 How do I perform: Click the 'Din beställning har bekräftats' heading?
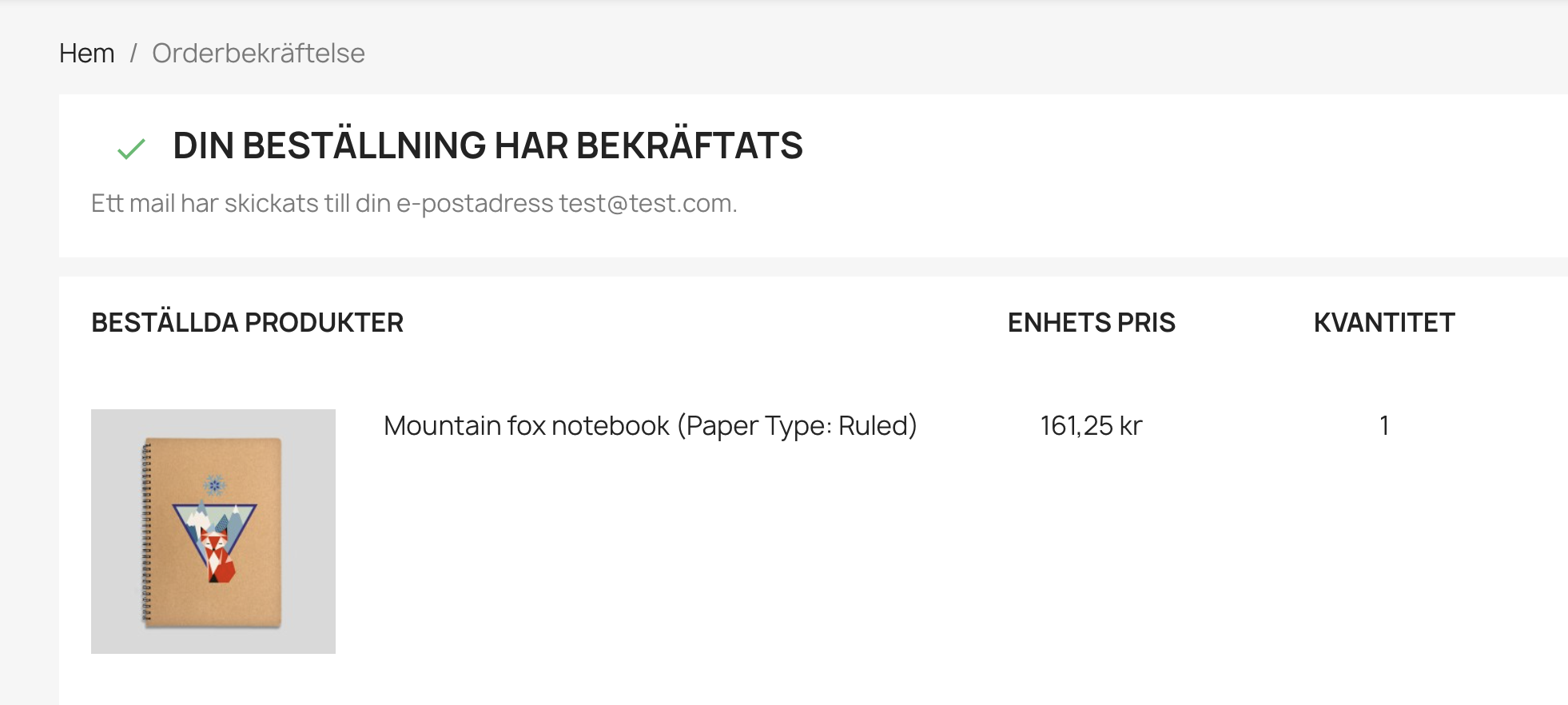tap(488, 145)
